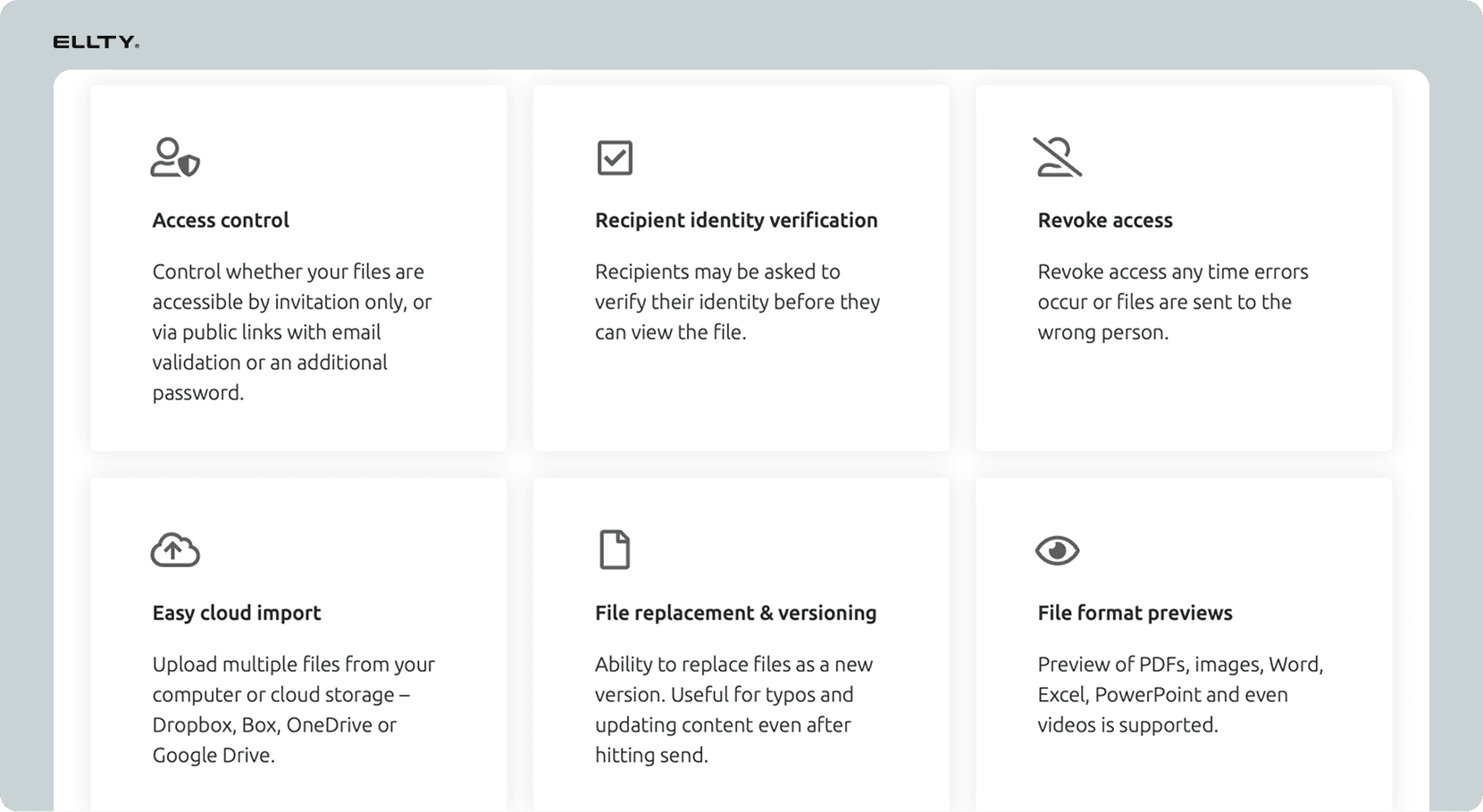Click the file versioning description paragraph
1483x812 pixels.
(733, 709)
